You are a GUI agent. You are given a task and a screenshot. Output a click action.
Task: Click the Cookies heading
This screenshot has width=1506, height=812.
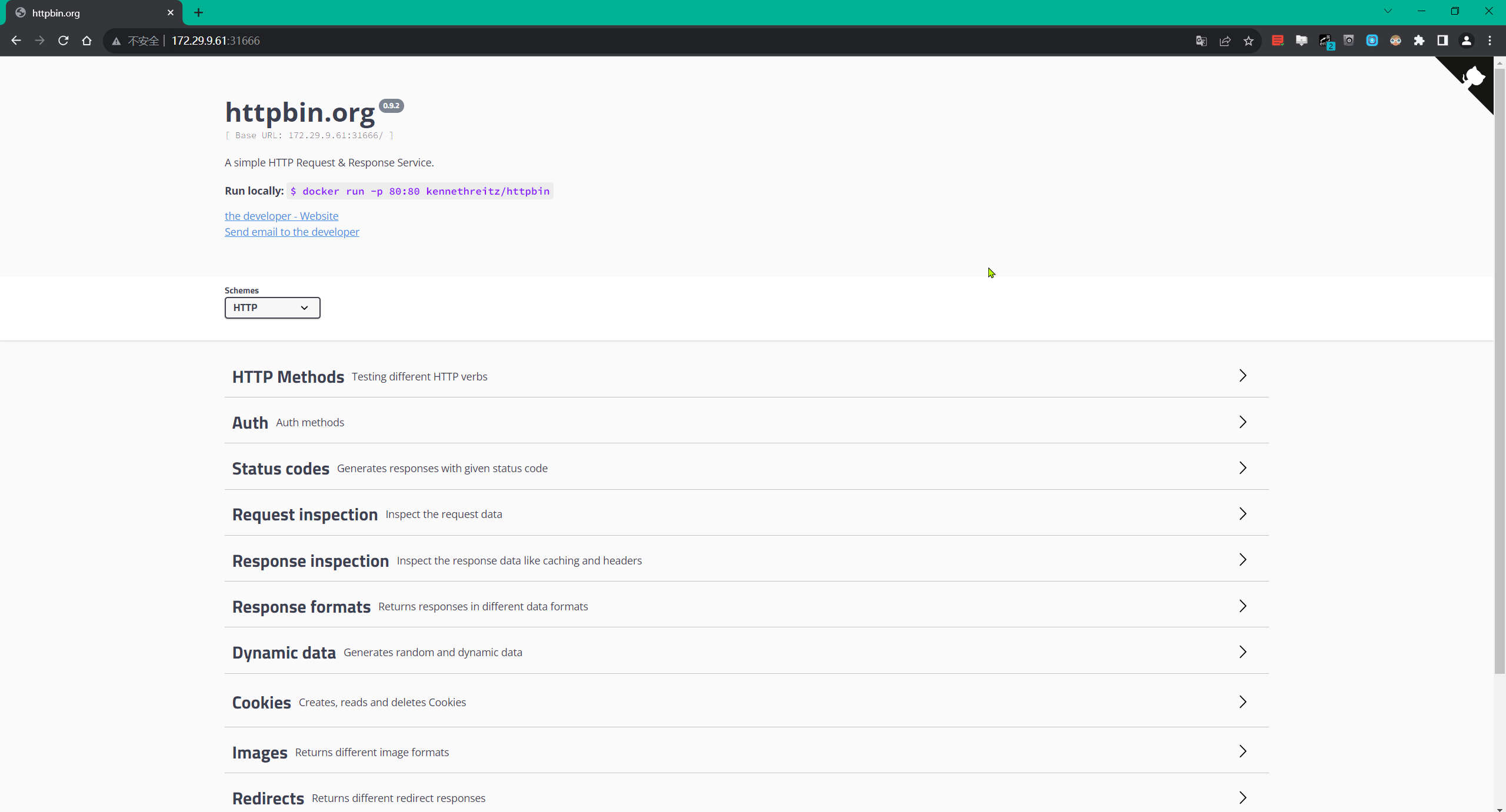pos(262,703)
